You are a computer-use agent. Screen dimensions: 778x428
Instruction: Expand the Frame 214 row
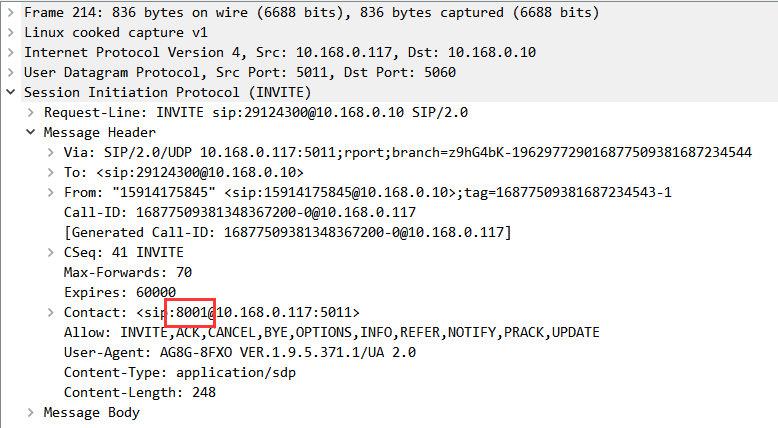pyautogui.click(x=10, y=12)
